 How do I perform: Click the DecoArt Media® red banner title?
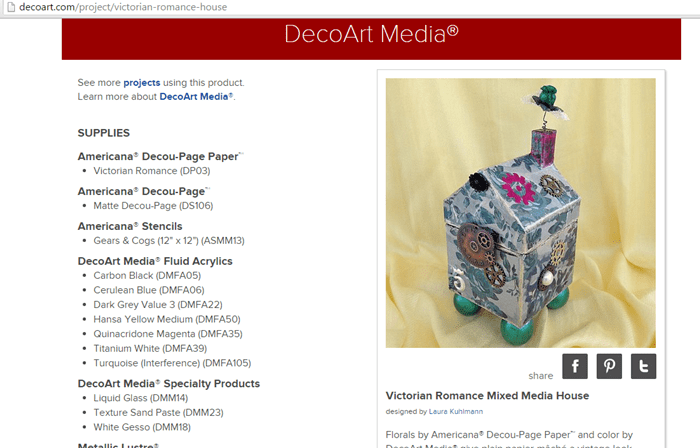371,34
